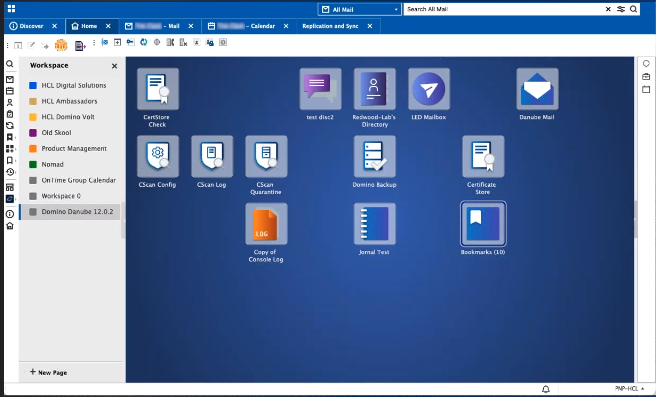Click the purple document arrow toolbar icon
656x397 pixels.
80,46
